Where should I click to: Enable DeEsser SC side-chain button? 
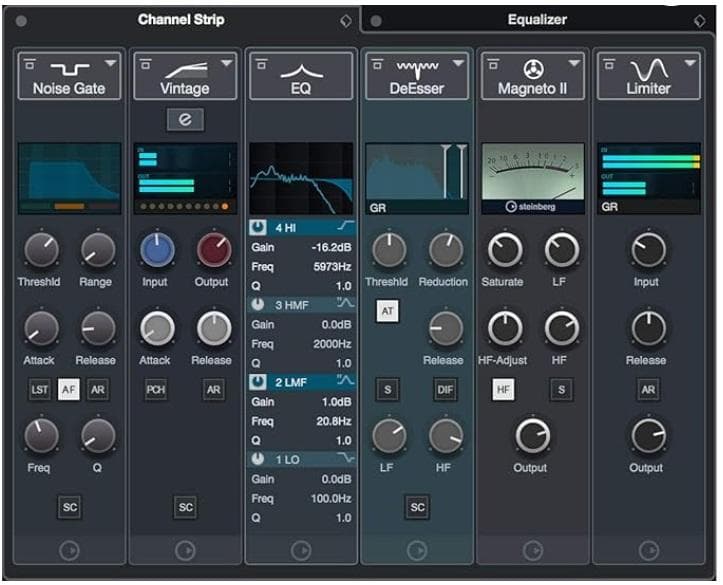417,508
